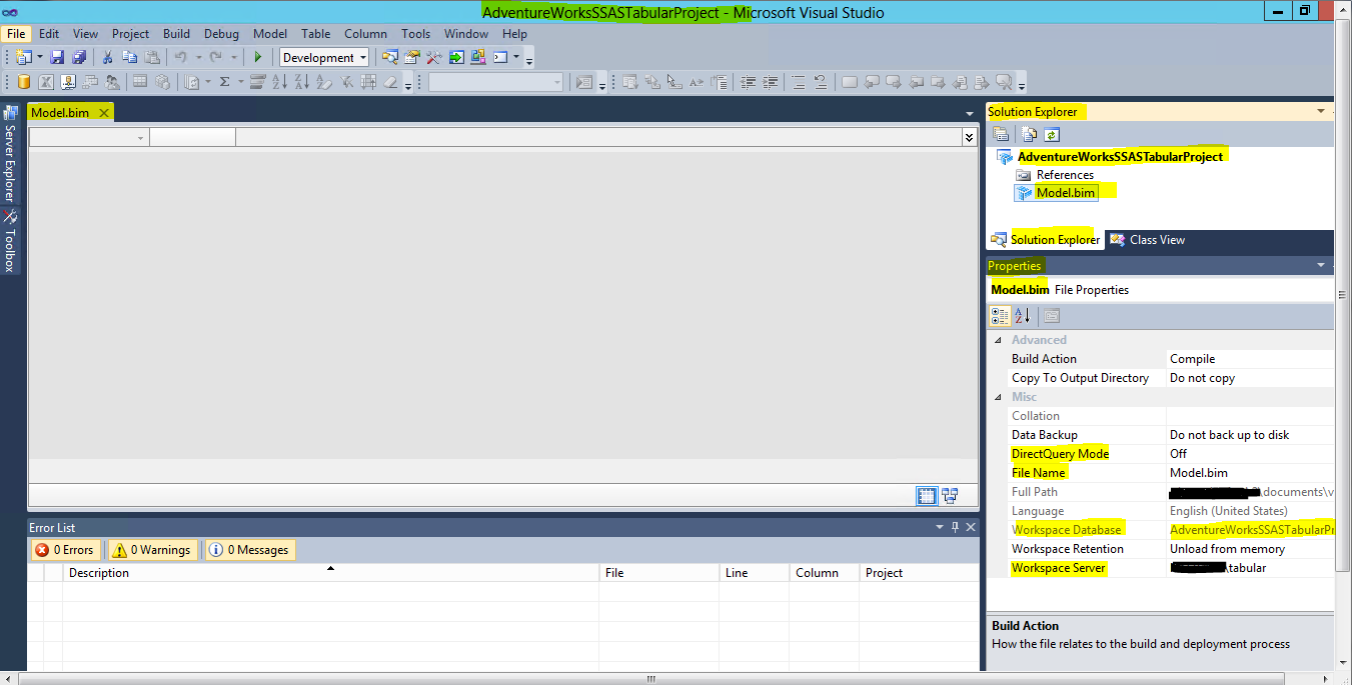1352x685 pixels.
Task: Click the Analyze in Excel icon
Action: point(45,82)
